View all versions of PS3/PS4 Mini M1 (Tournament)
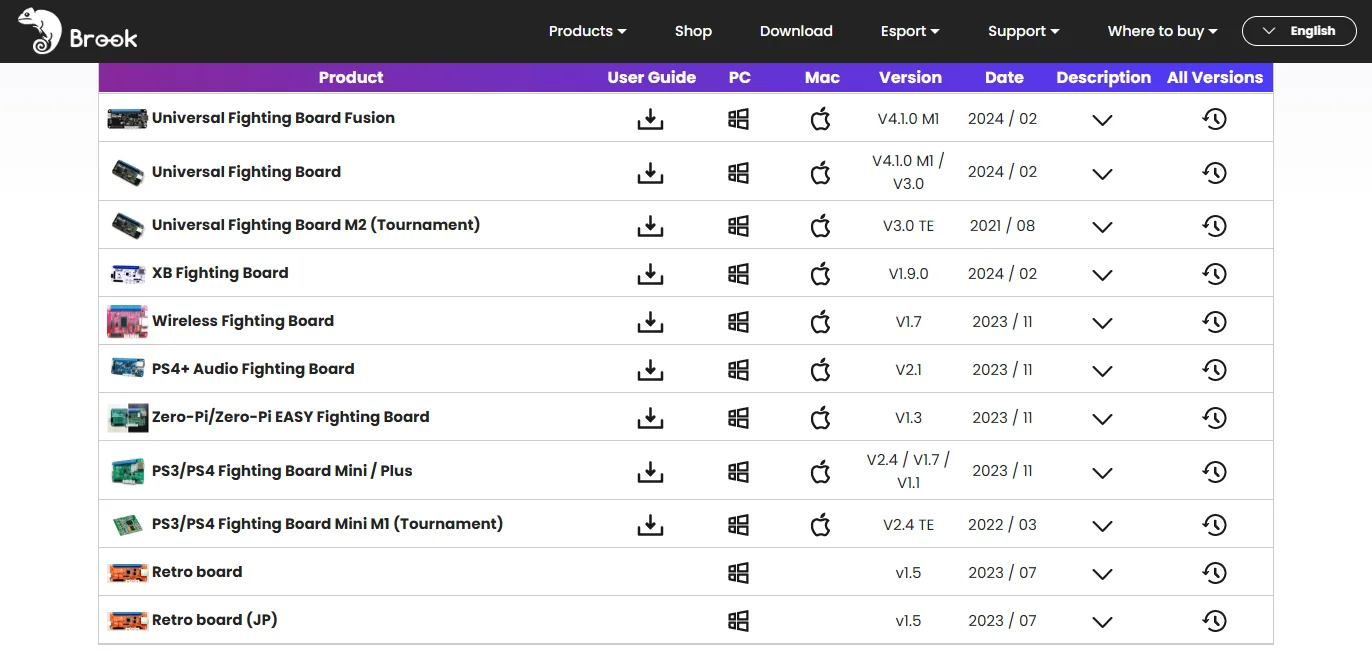 tap(1214, 524)
